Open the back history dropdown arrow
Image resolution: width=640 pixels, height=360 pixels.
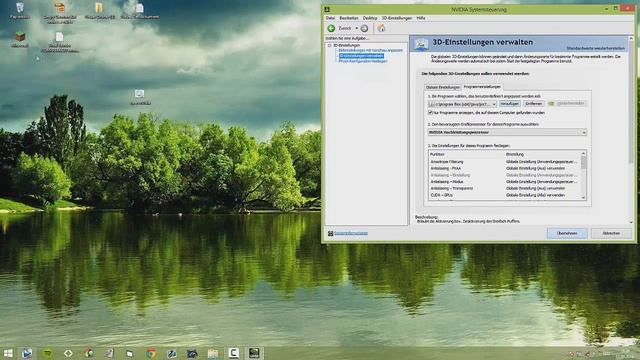click(x=357, y=28)
